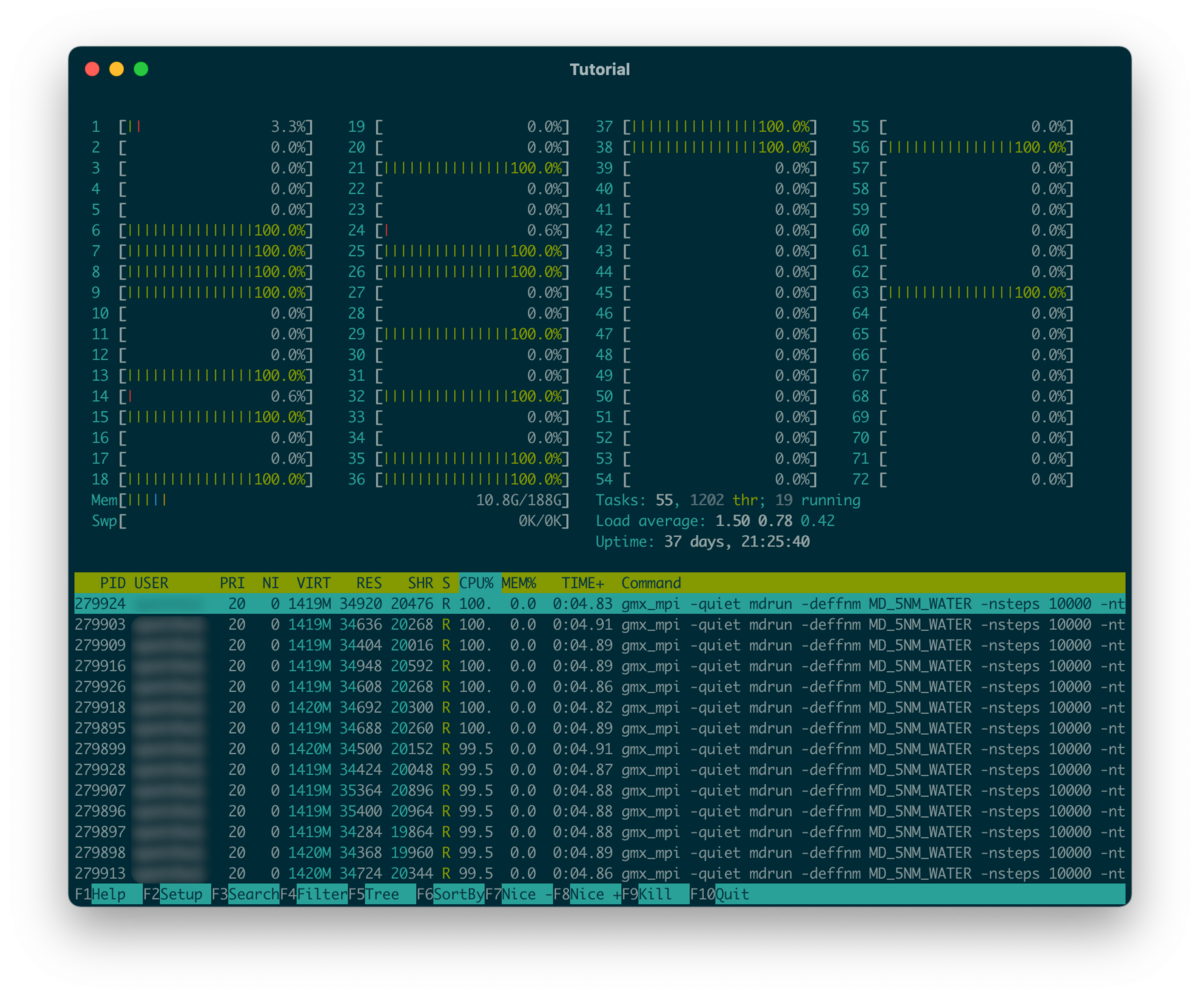Screen dimensions: 1200x997
Task: Sort by the MEM% column header
Action: pyautogui.click(x=519, y=583)
